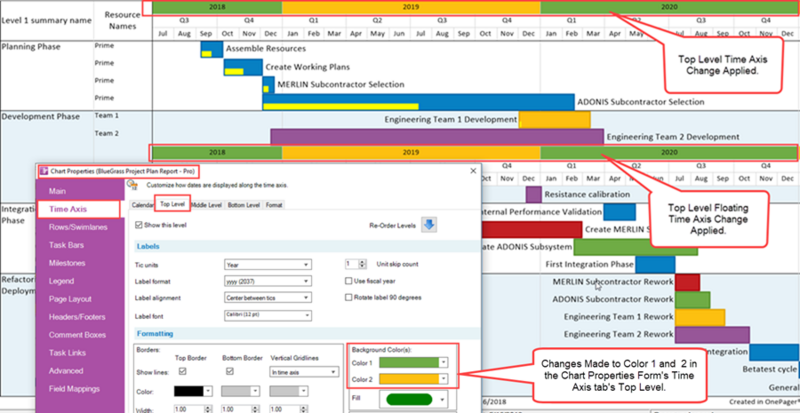Screen dimensions: 800x413
Task: Switch to the Middle Level tab
Action: pyautogui.click(x=206, y=205)
